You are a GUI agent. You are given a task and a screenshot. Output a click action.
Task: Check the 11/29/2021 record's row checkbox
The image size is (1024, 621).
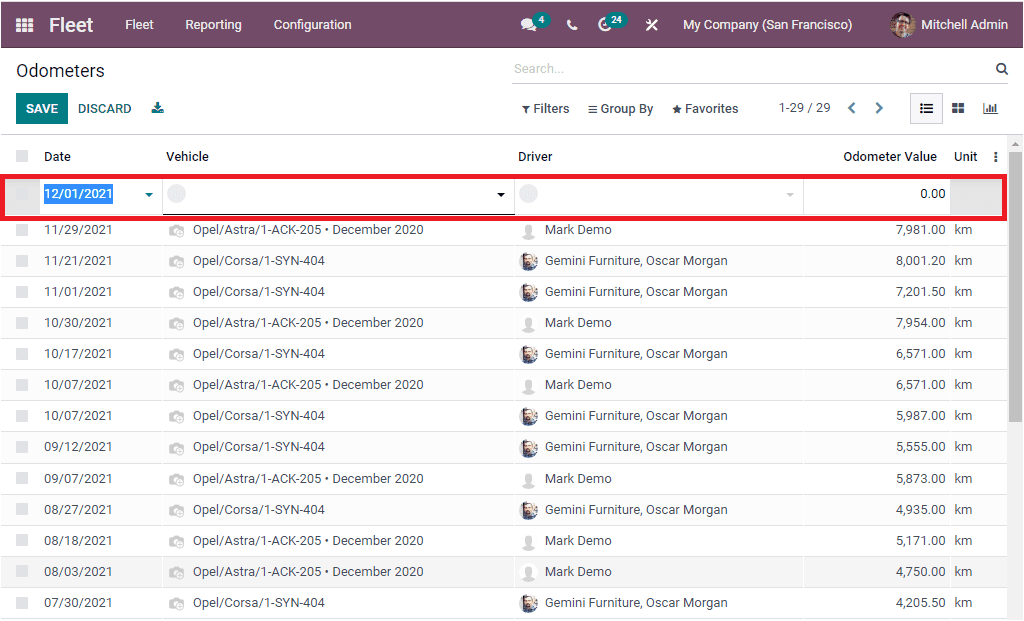click(22, 229)
